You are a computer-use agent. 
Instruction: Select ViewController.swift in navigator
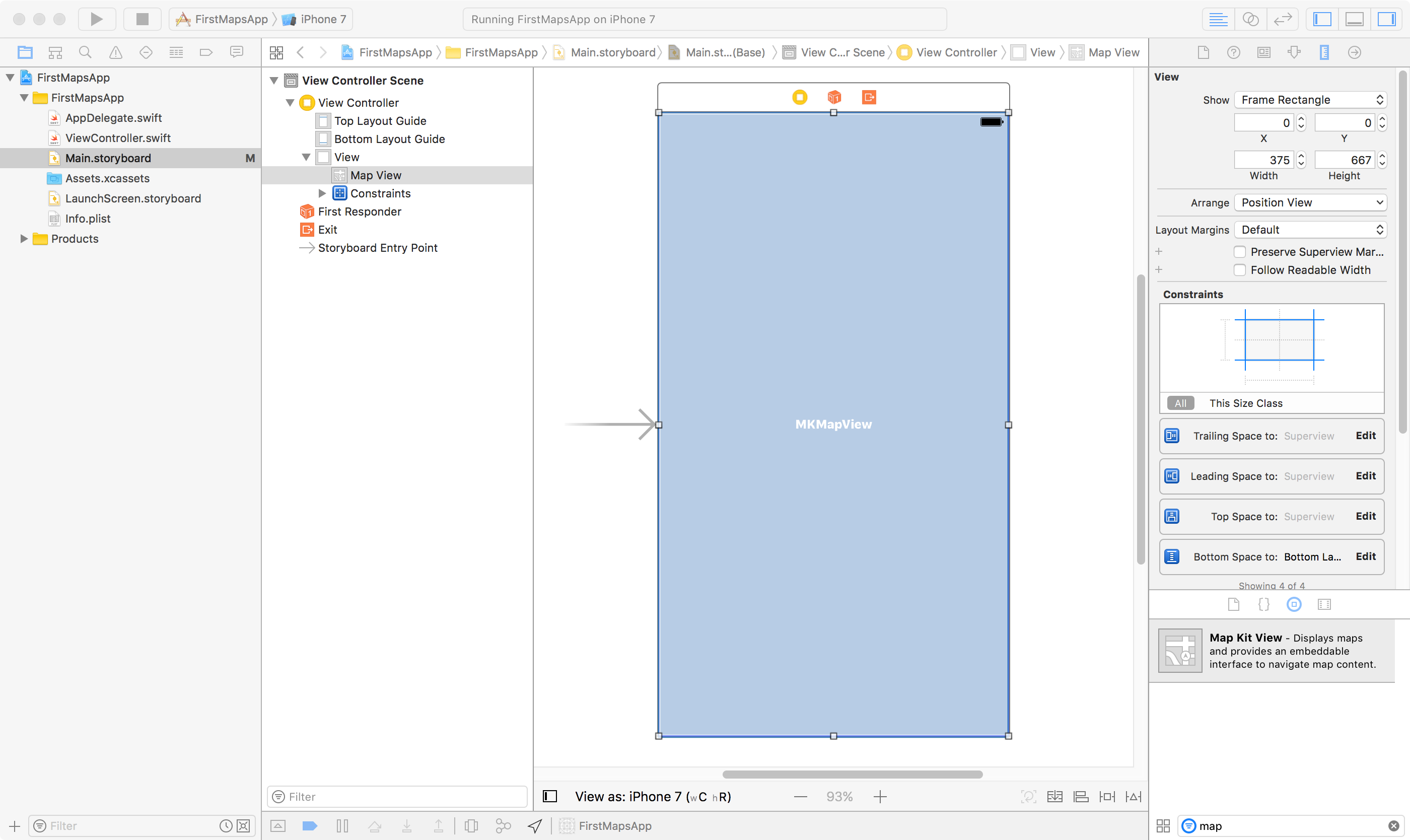[x=118, y=138]
